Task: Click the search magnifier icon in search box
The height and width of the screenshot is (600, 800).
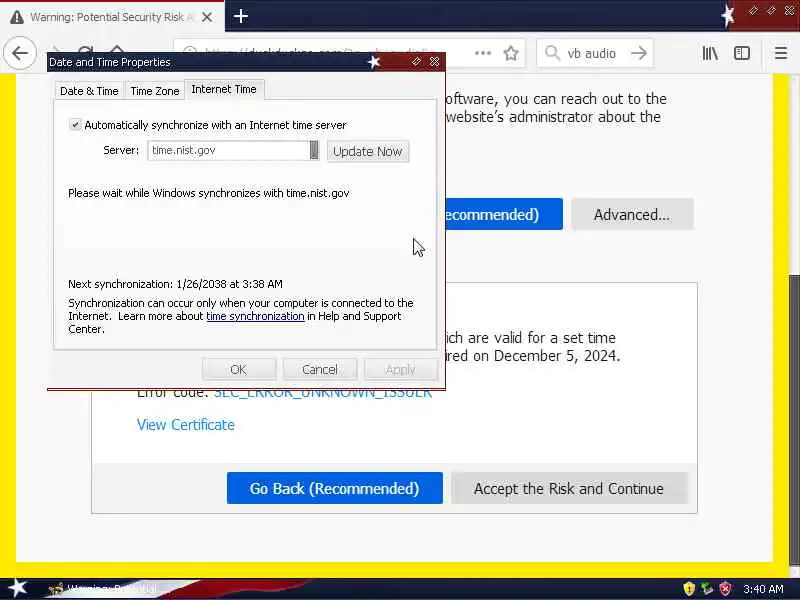Action: pyautogui.click(x=552, y=53)
